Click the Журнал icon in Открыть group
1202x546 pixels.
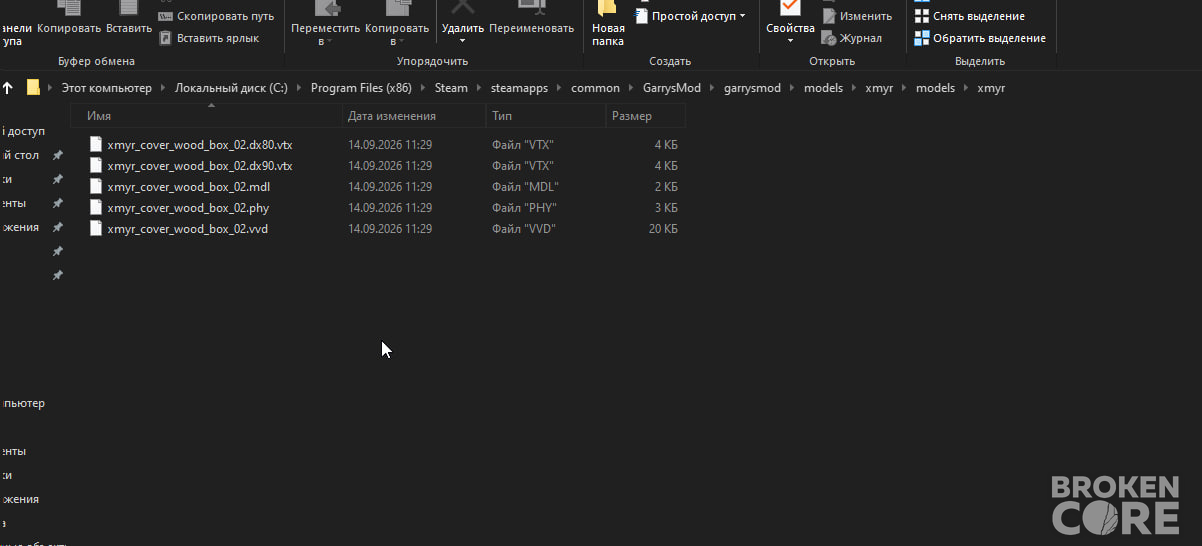tap(829, 38)
